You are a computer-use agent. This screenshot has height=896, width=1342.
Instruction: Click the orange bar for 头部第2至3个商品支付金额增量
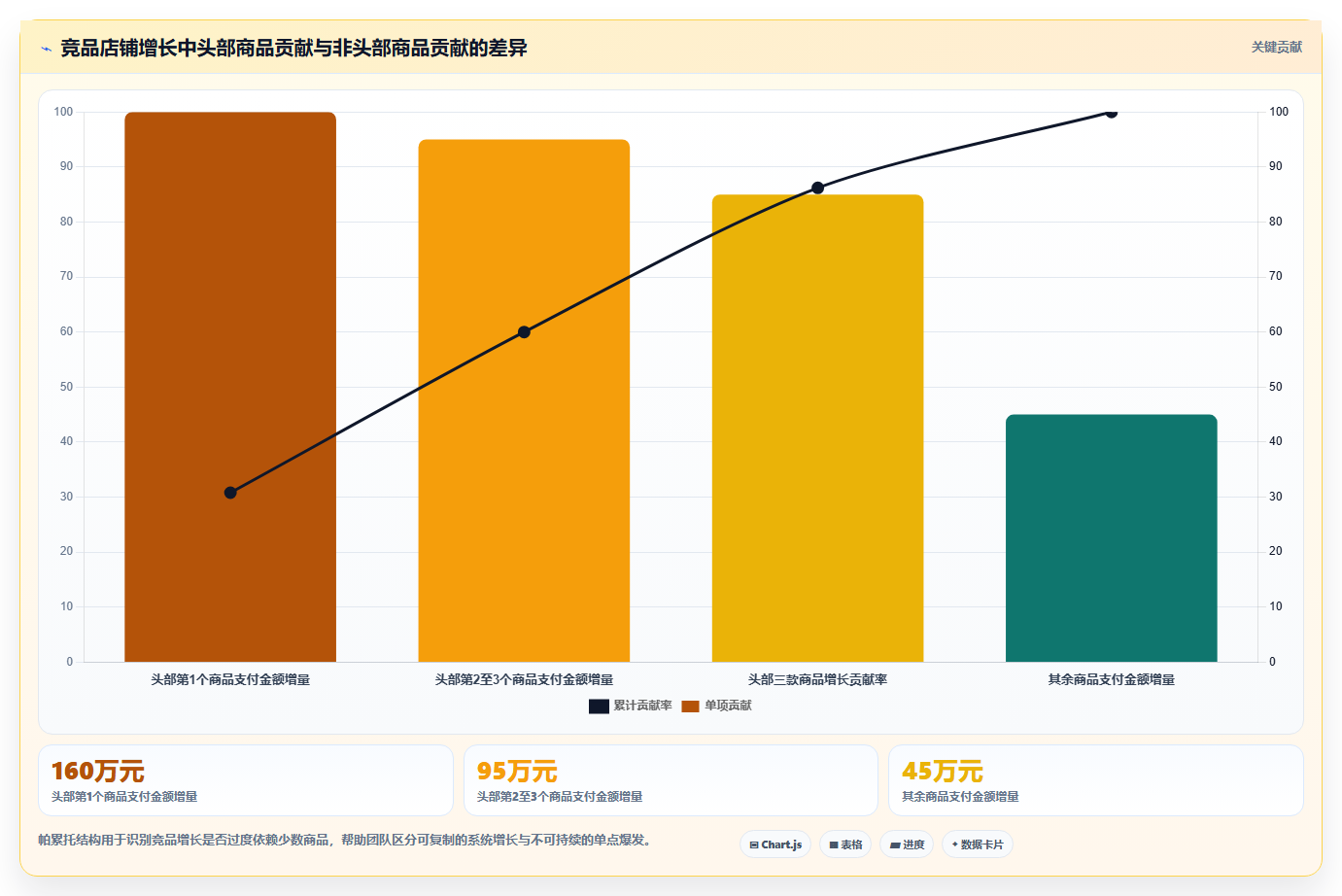point(524,400)
